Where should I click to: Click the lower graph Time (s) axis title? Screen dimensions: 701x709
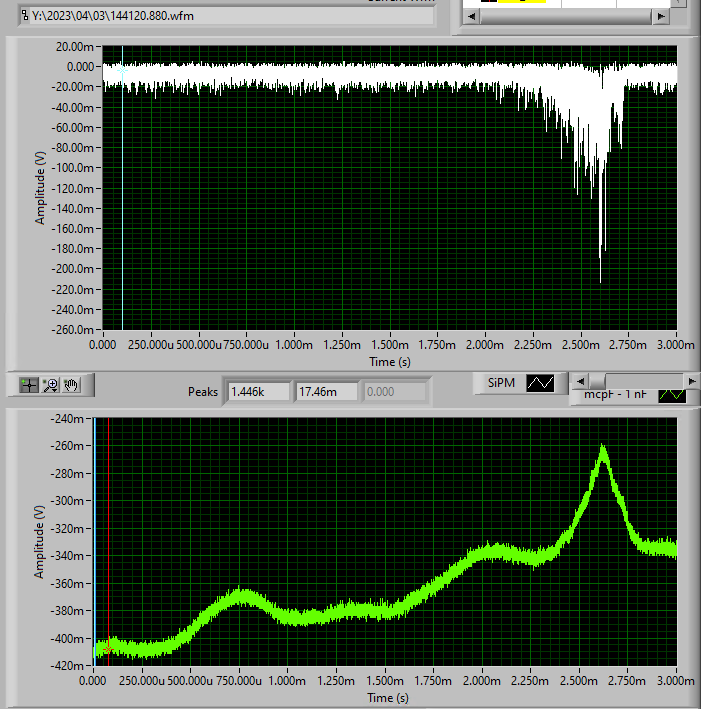pos(388,698)
